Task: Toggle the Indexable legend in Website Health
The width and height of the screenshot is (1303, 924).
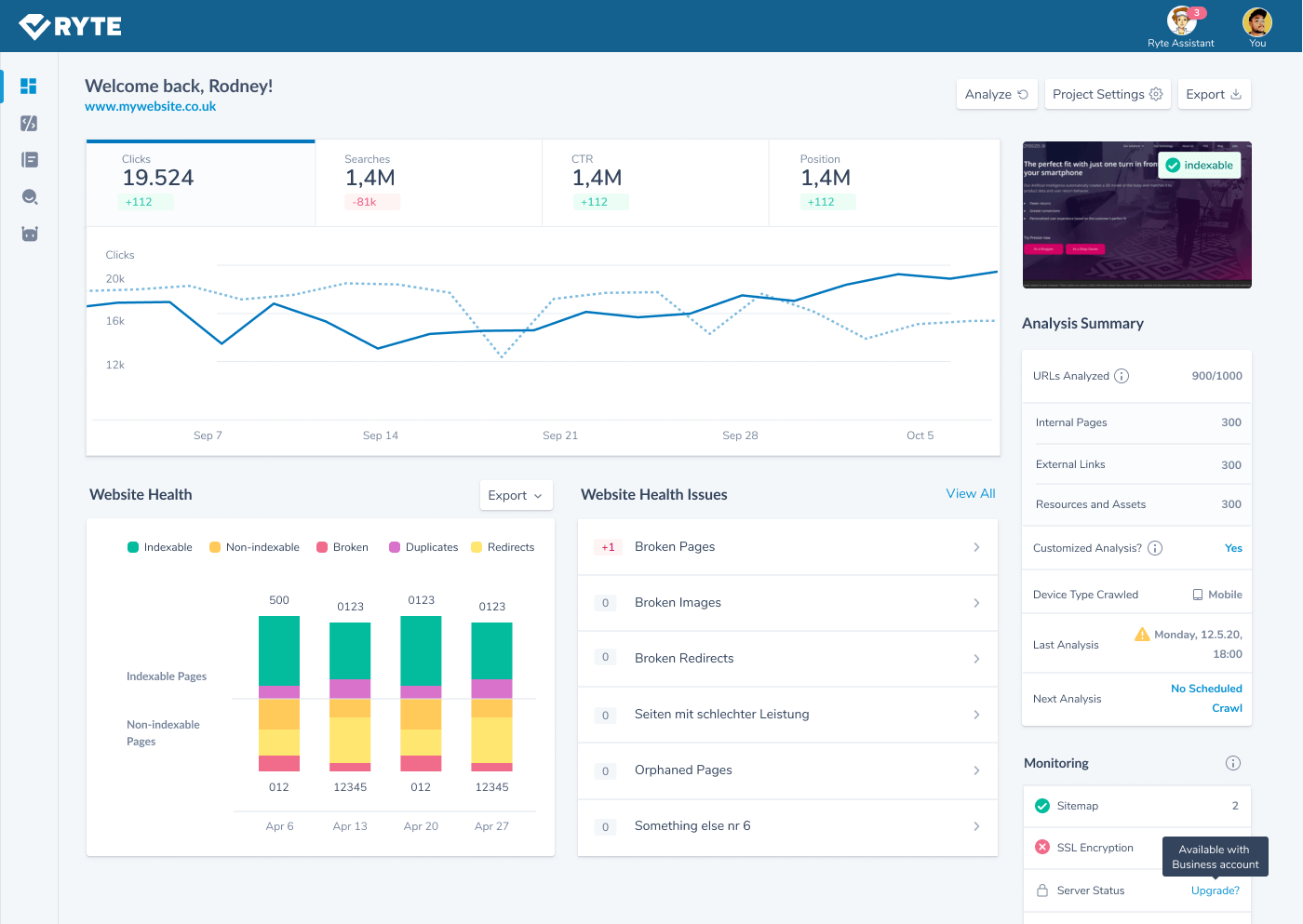Action: (159, 547)
